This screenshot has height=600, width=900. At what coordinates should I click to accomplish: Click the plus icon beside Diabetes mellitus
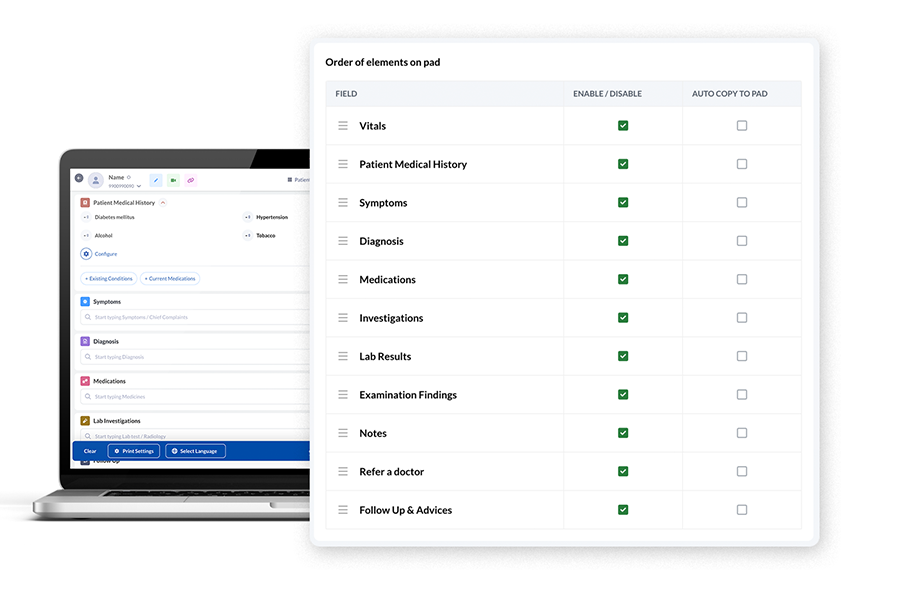(x=86, y=218)
